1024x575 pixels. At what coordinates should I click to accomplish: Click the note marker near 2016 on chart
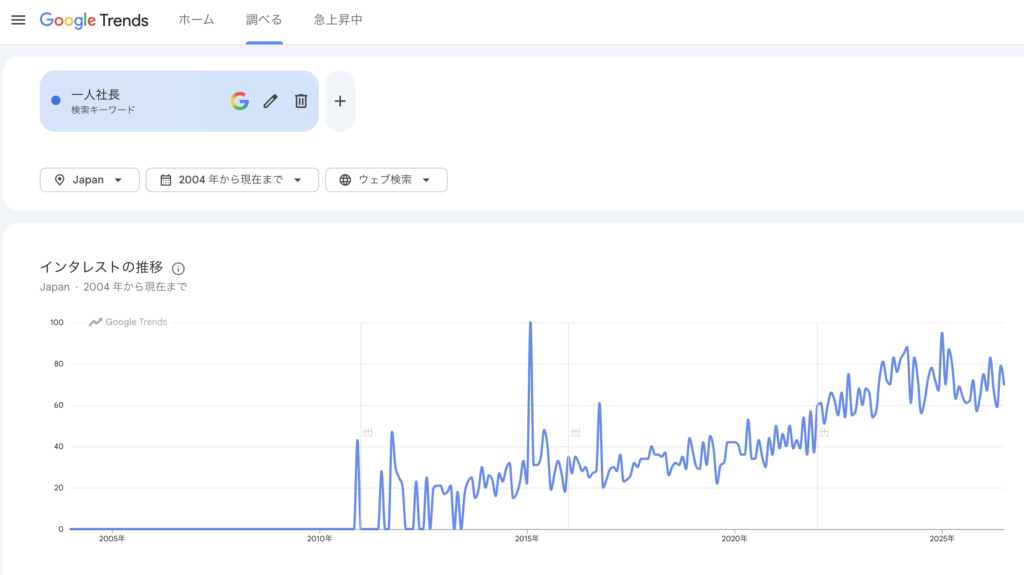click(x=575, y=433)
